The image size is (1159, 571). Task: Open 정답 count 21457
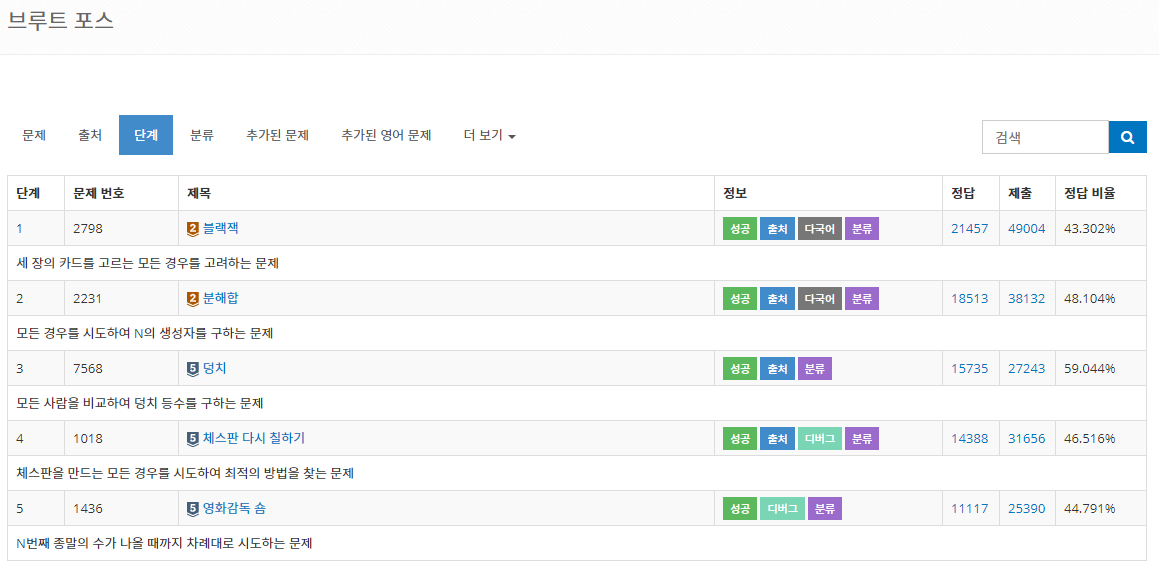pos(970,229)
